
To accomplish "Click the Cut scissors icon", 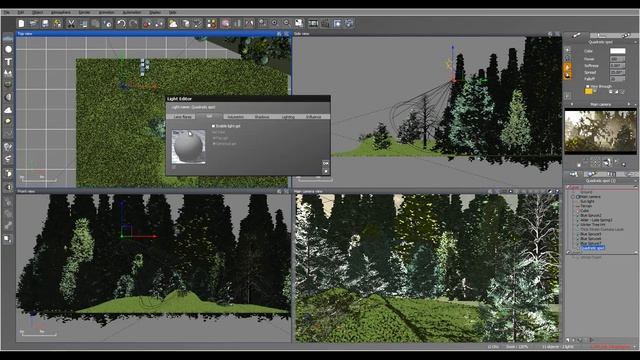I will click(x=71, y=24).
